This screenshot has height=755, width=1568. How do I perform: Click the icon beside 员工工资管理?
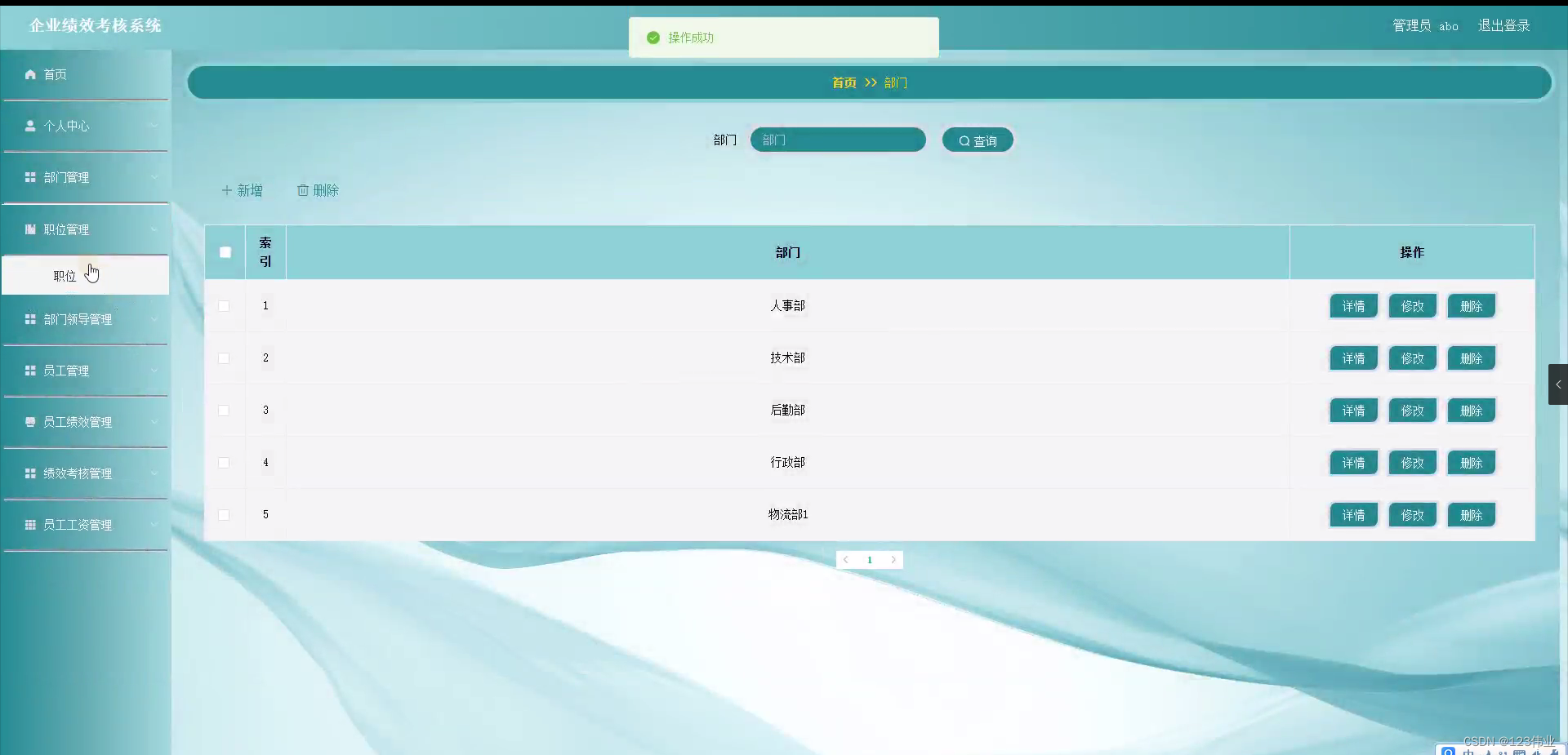30,525
